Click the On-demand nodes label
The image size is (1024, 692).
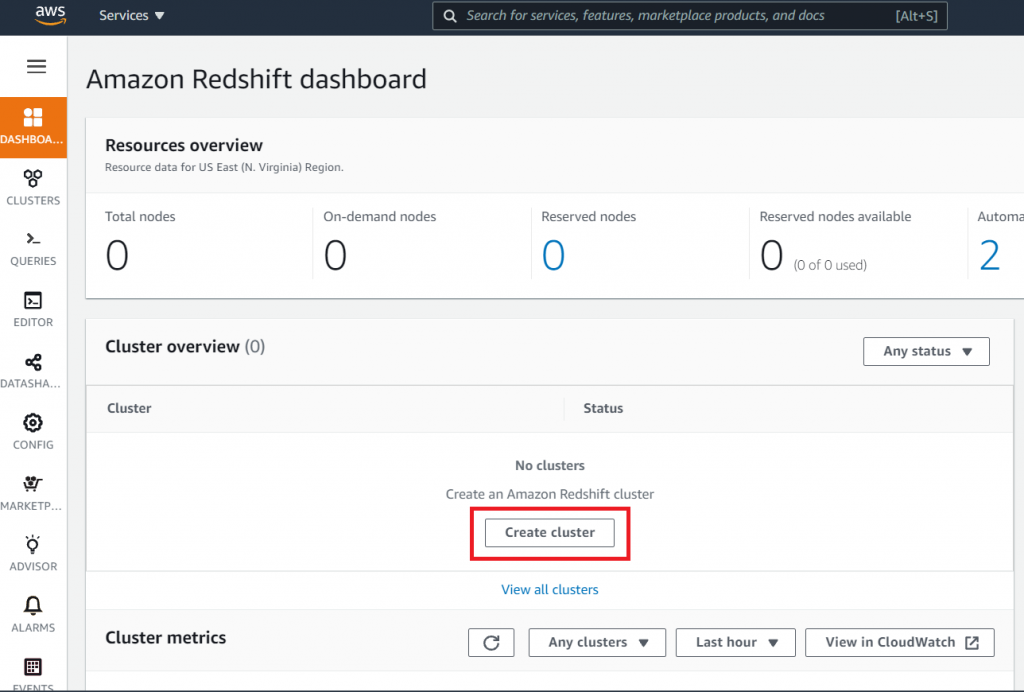click(x=379, y=217)
